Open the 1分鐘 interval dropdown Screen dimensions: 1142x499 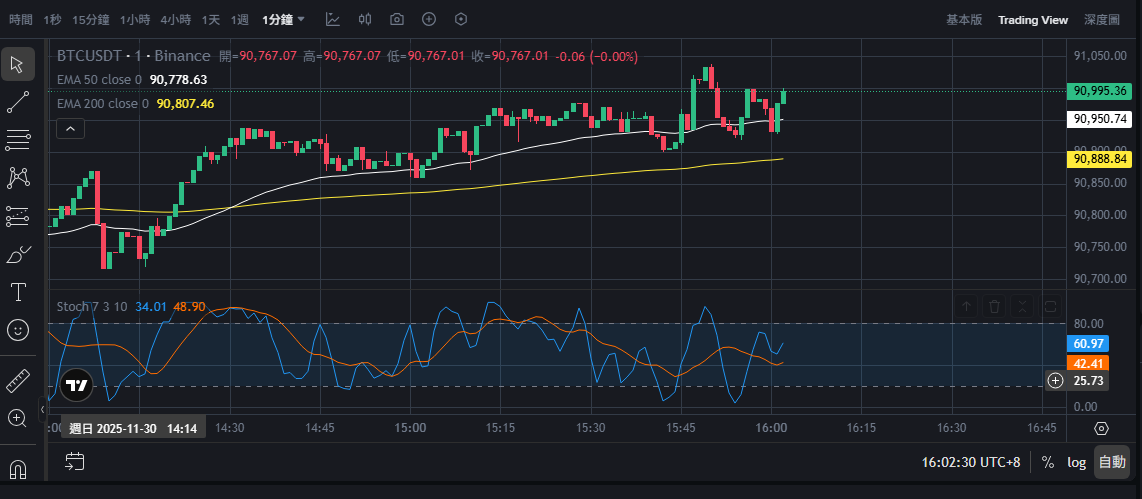(284, 19)
